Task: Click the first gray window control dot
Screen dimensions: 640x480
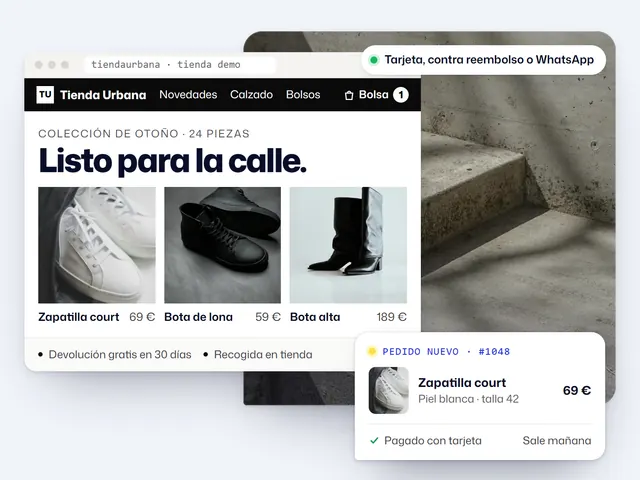Action: tap(39, 64)
